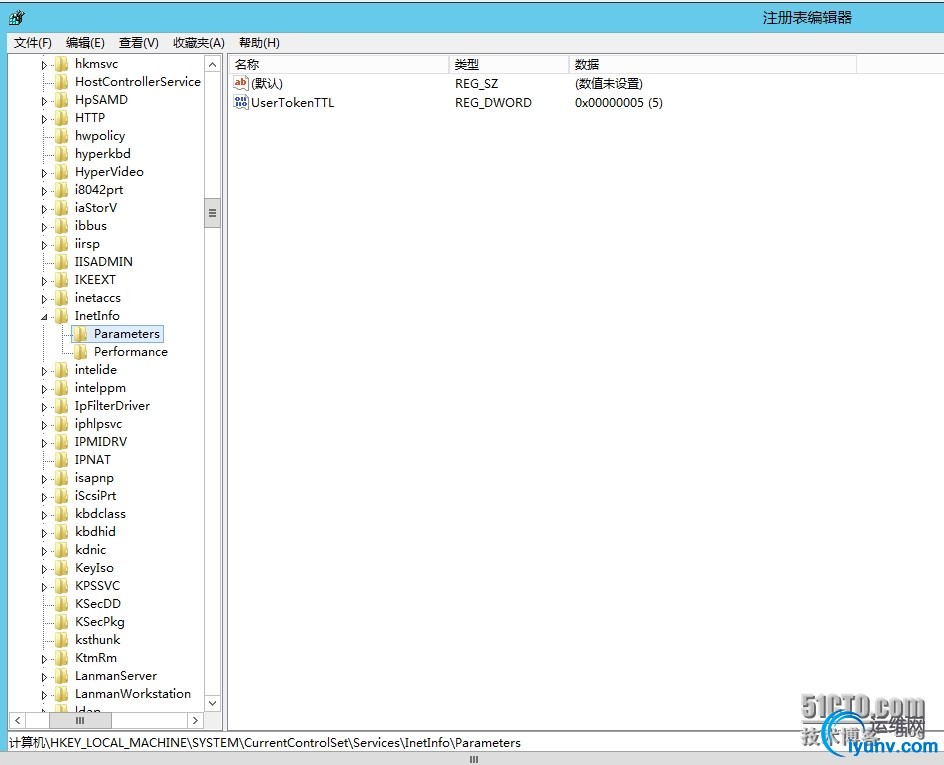Click the ibbus folder icon

click(x=61, y=226)
